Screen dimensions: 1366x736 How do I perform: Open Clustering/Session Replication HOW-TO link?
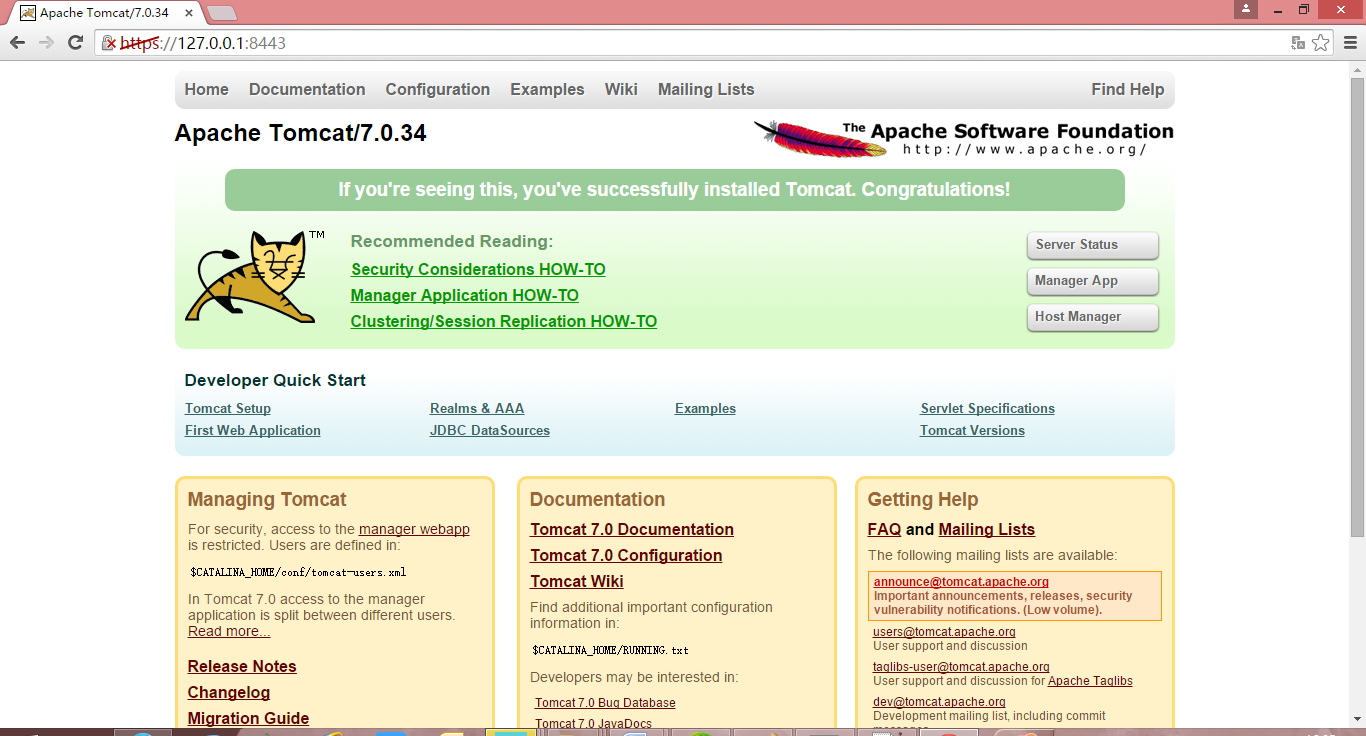pos(504,321)
